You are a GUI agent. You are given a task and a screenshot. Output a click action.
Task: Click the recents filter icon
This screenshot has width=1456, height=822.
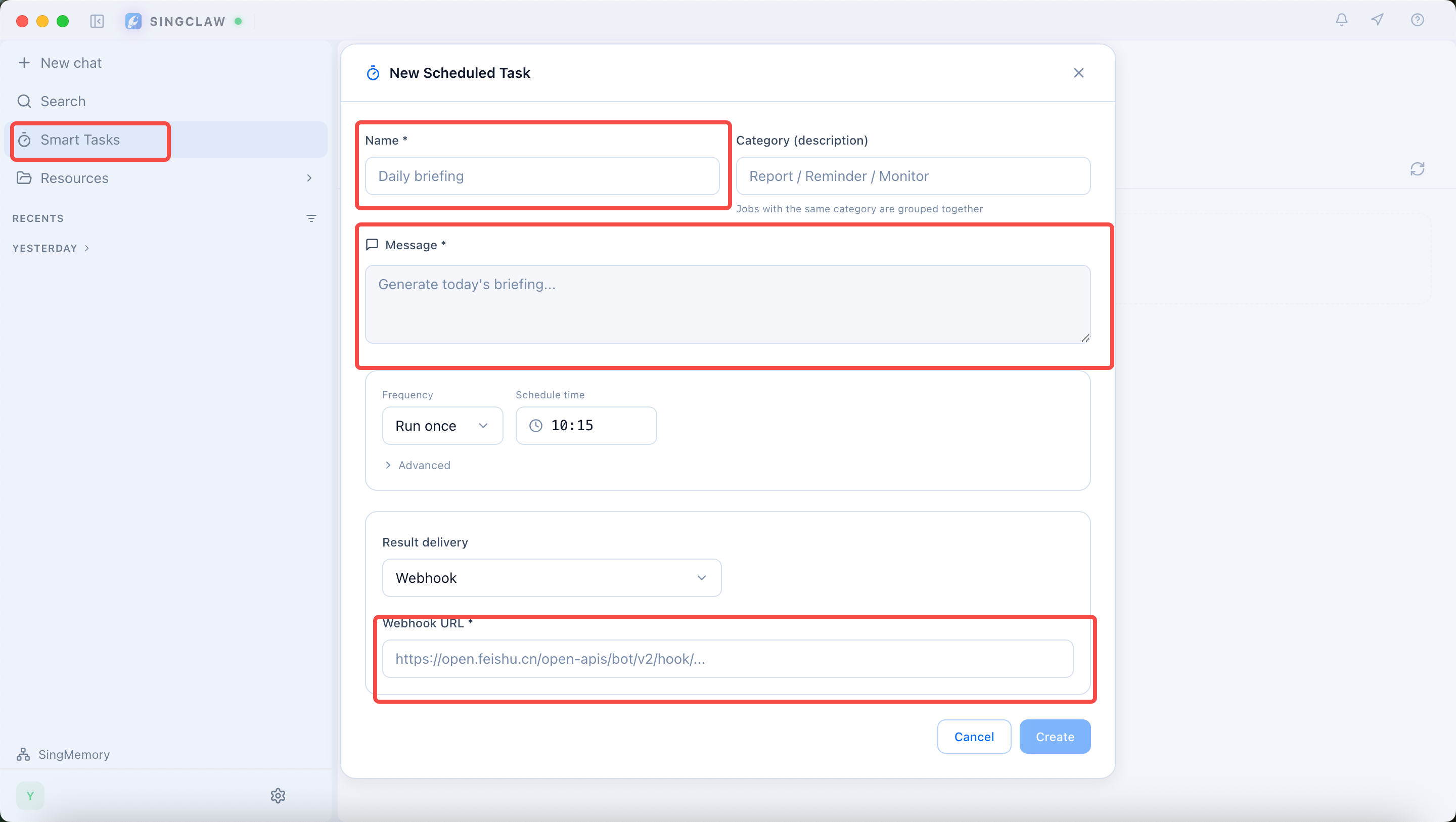(x=311, y=218)
